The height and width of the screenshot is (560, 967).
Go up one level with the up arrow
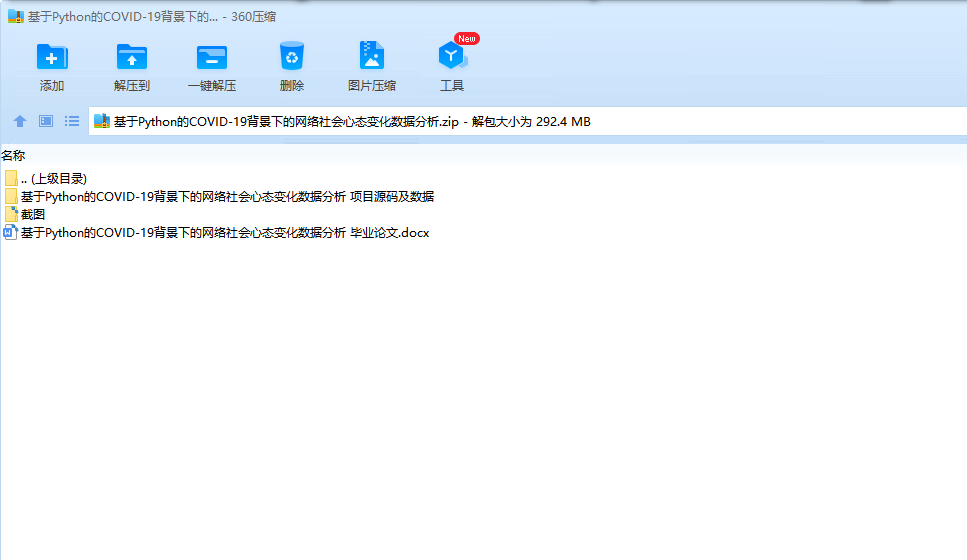(x=20, y=121)
